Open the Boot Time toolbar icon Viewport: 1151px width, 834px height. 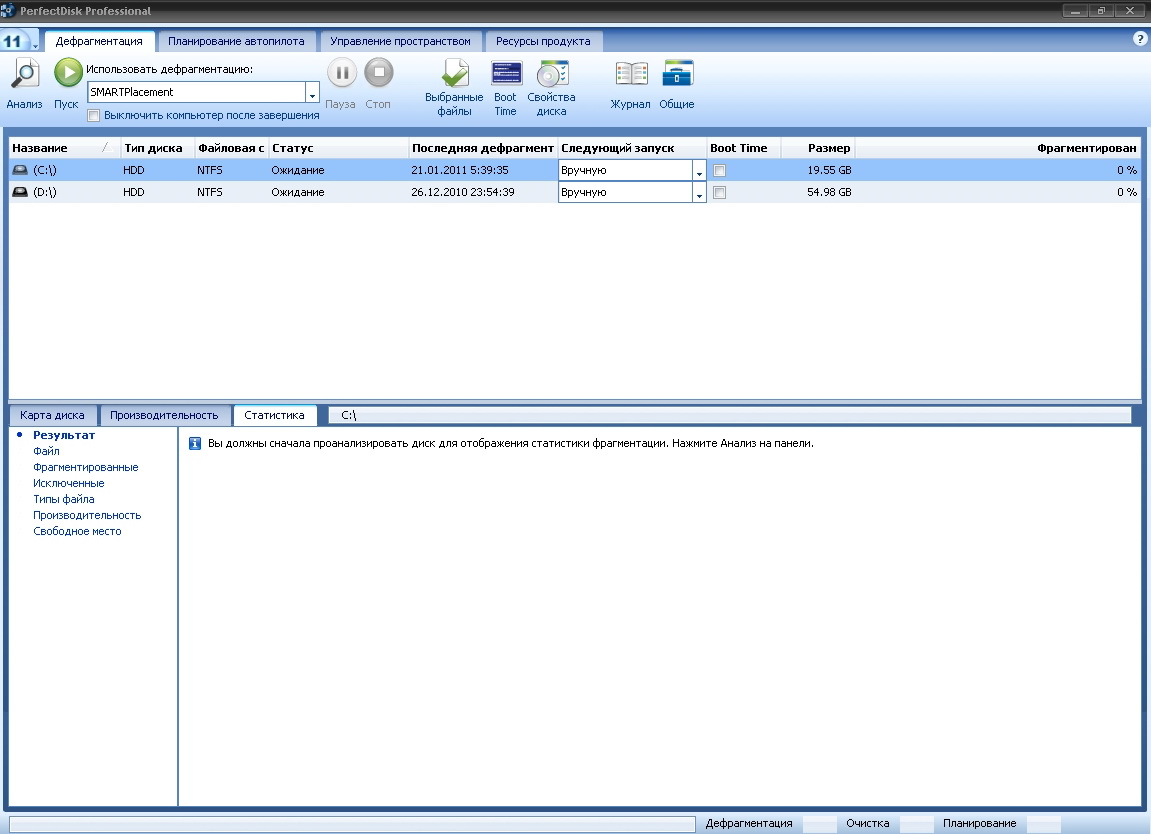click(x=506, y=73)
